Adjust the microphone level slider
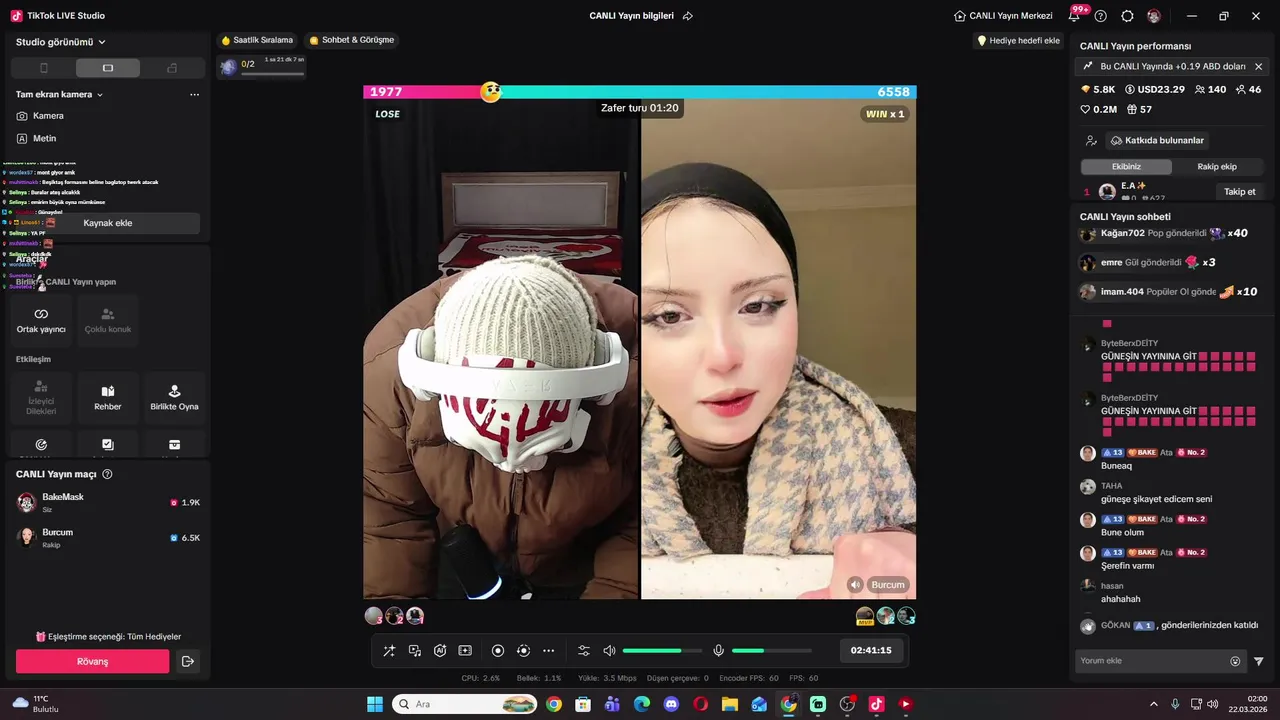This screenshot has width=1280, height=720. point(772,651)
